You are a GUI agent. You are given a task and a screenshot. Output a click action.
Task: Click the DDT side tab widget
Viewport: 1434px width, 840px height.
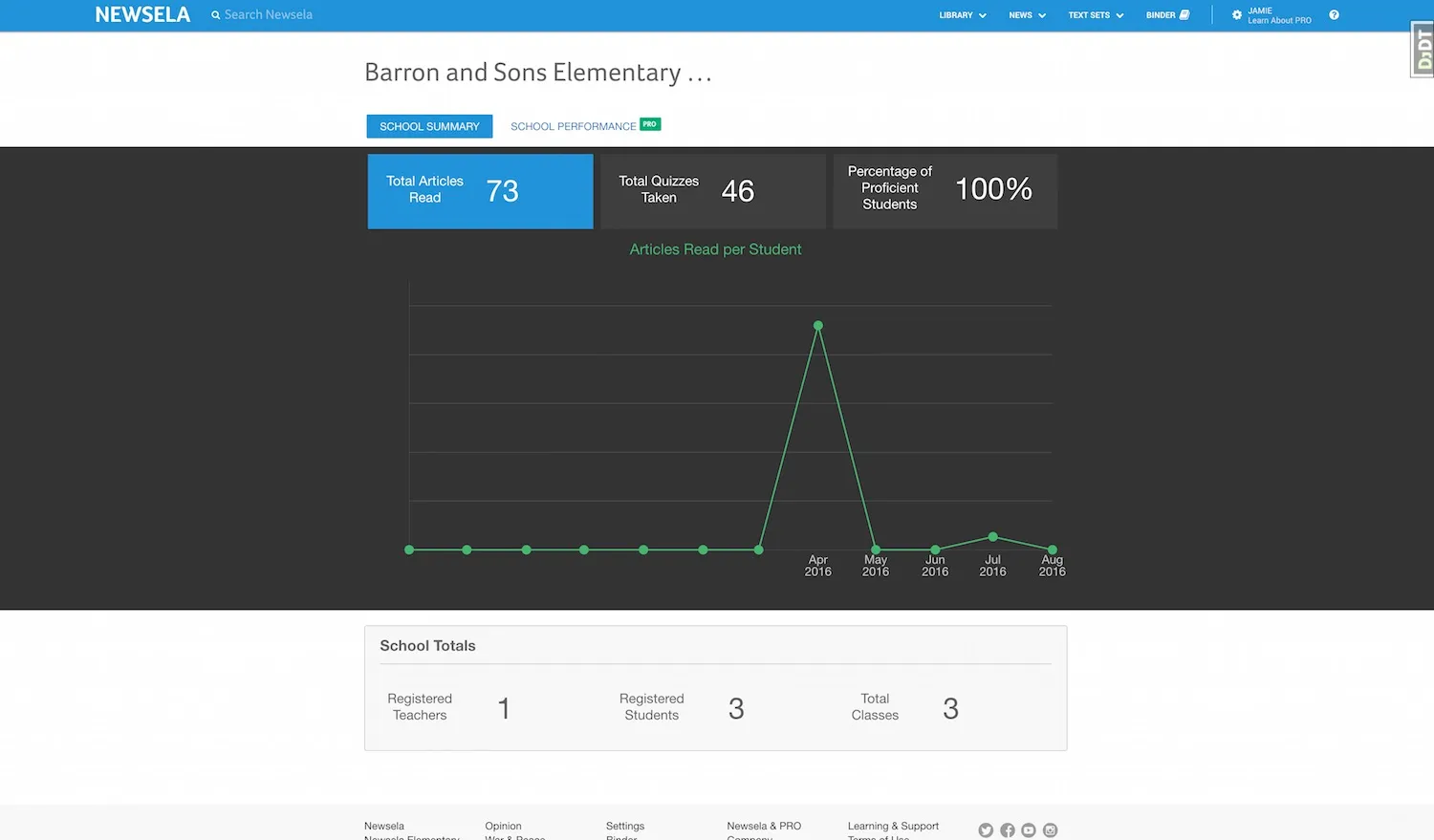(x=1423, y=50)
